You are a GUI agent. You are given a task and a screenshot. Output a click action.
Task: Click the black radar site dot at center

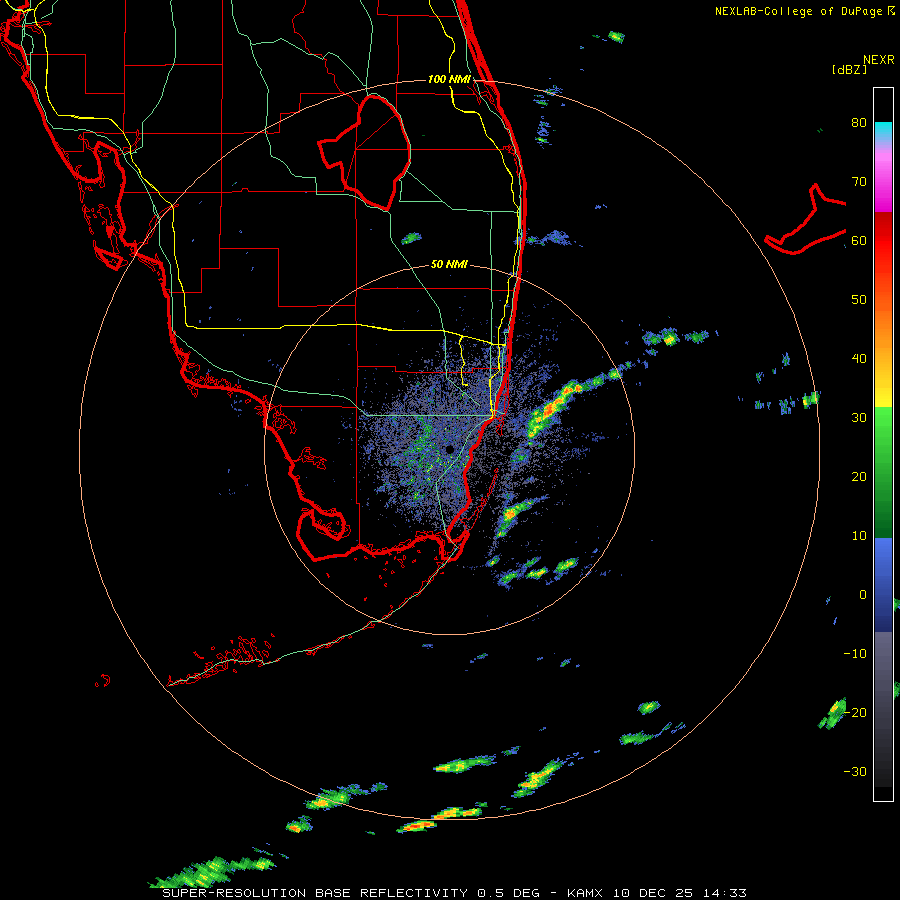449,449
